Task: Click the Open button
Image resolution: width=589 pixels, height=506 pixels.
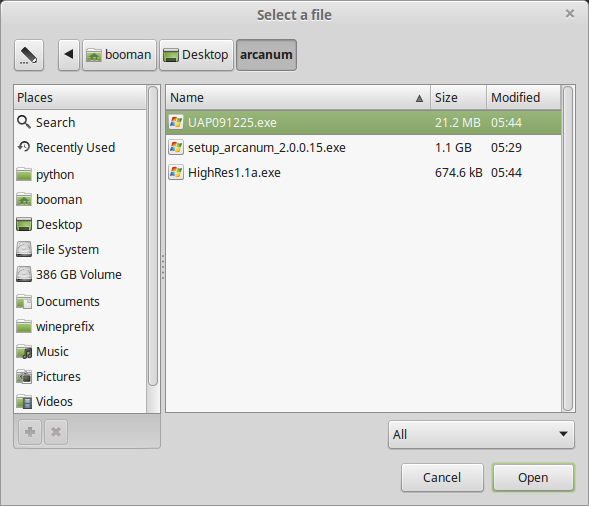Action: pos(533,477)
